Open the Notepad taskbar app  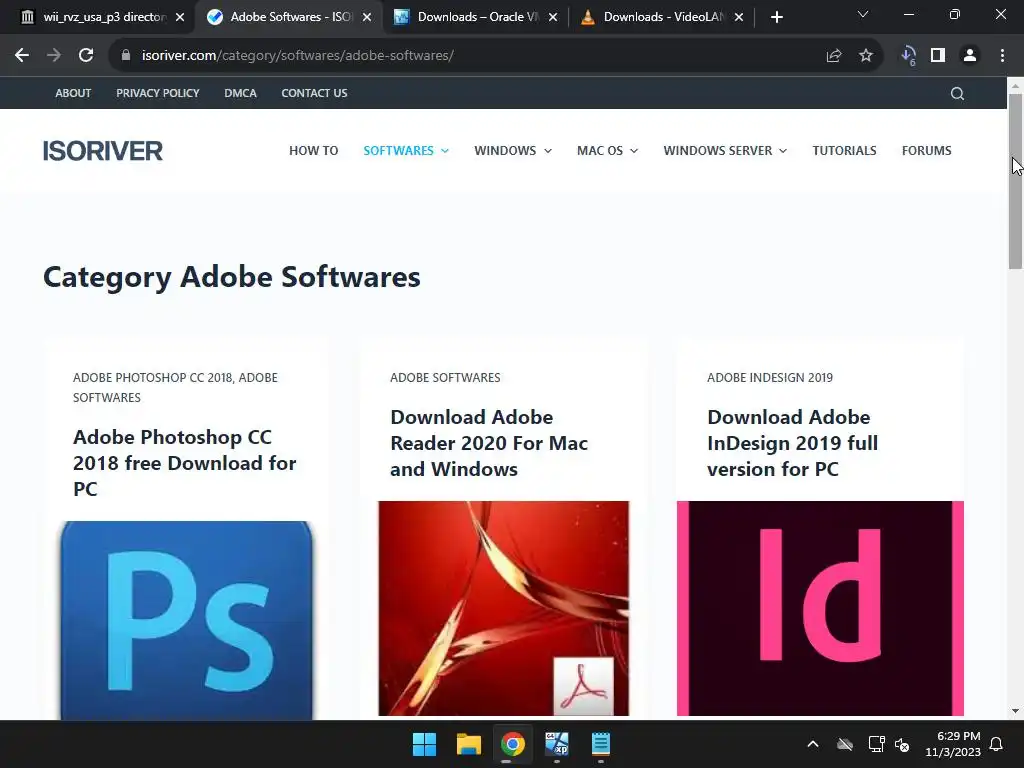coord(601,744)
